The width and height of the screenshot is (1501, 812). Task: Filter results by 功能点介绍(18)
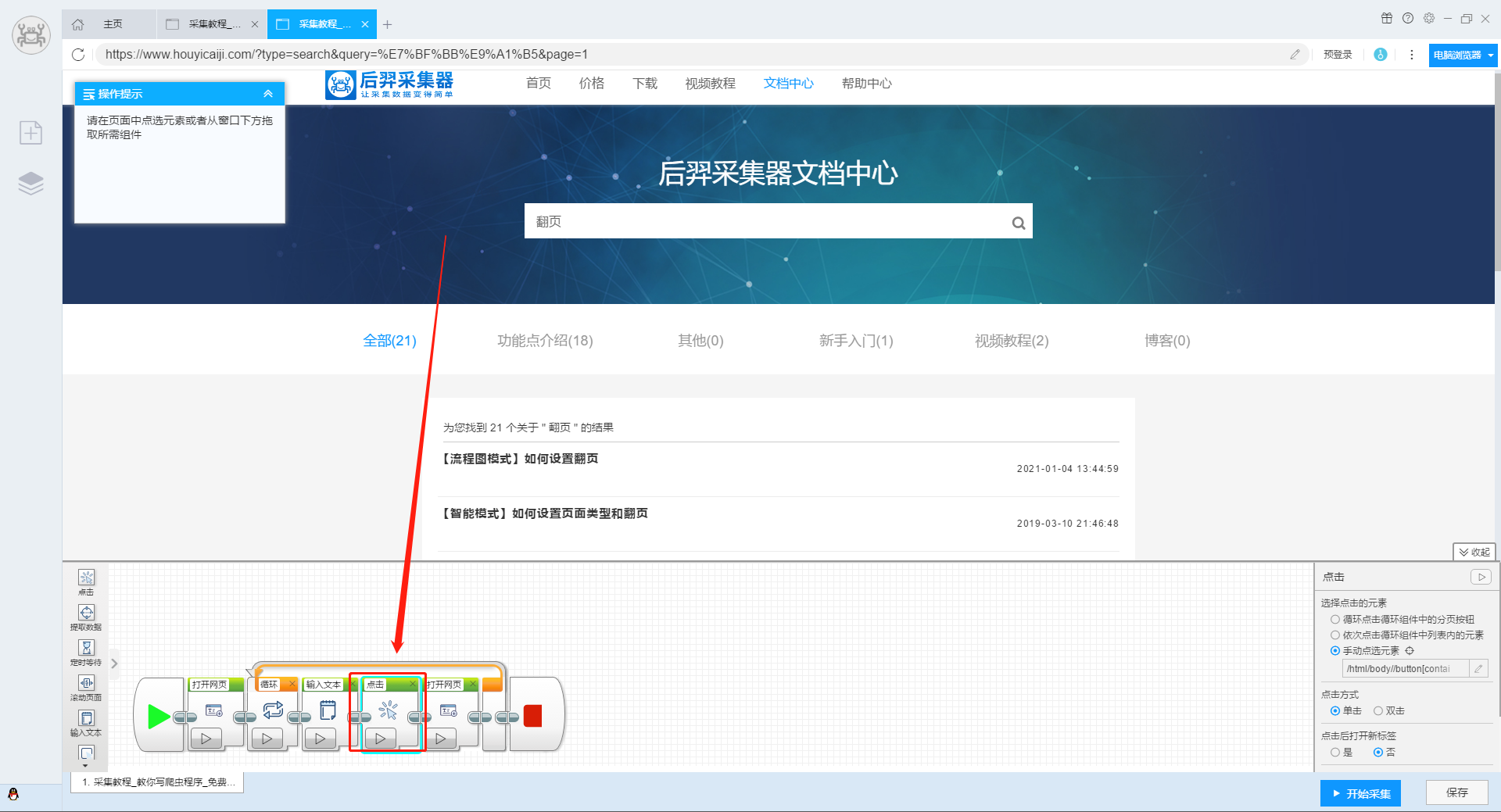[545, 341]
